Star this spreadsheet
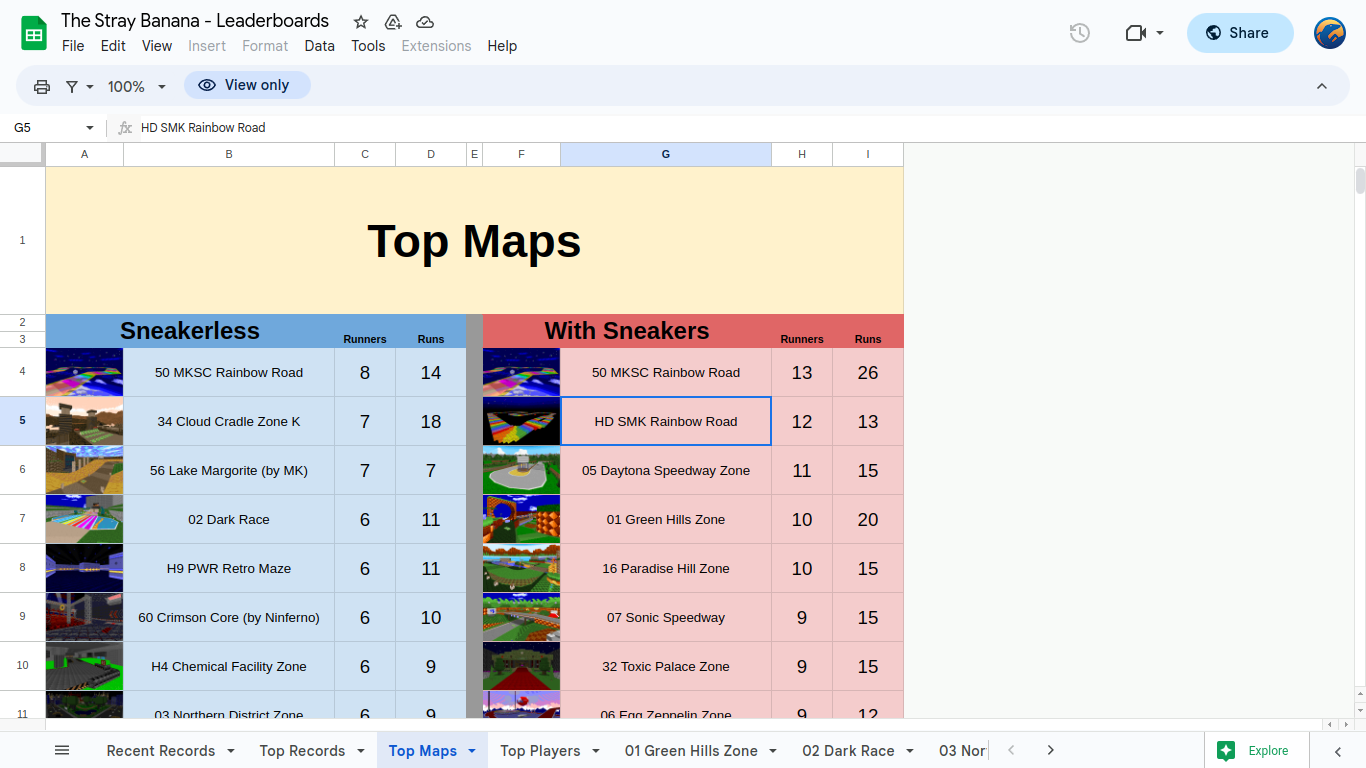 tap(361, 22)
